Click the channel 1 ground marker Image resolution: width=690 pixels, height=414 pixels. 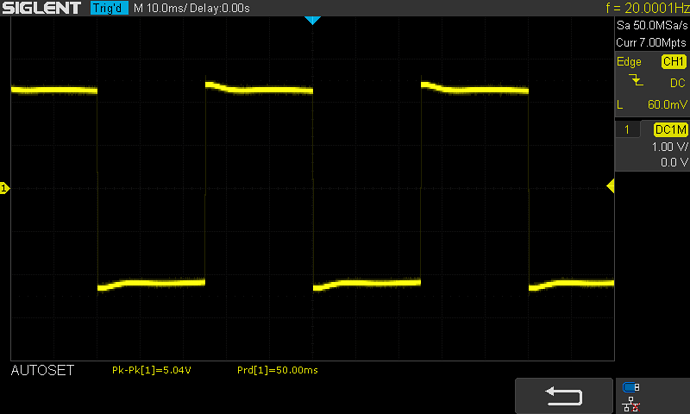pyautogui.click(x=4, y=188)
